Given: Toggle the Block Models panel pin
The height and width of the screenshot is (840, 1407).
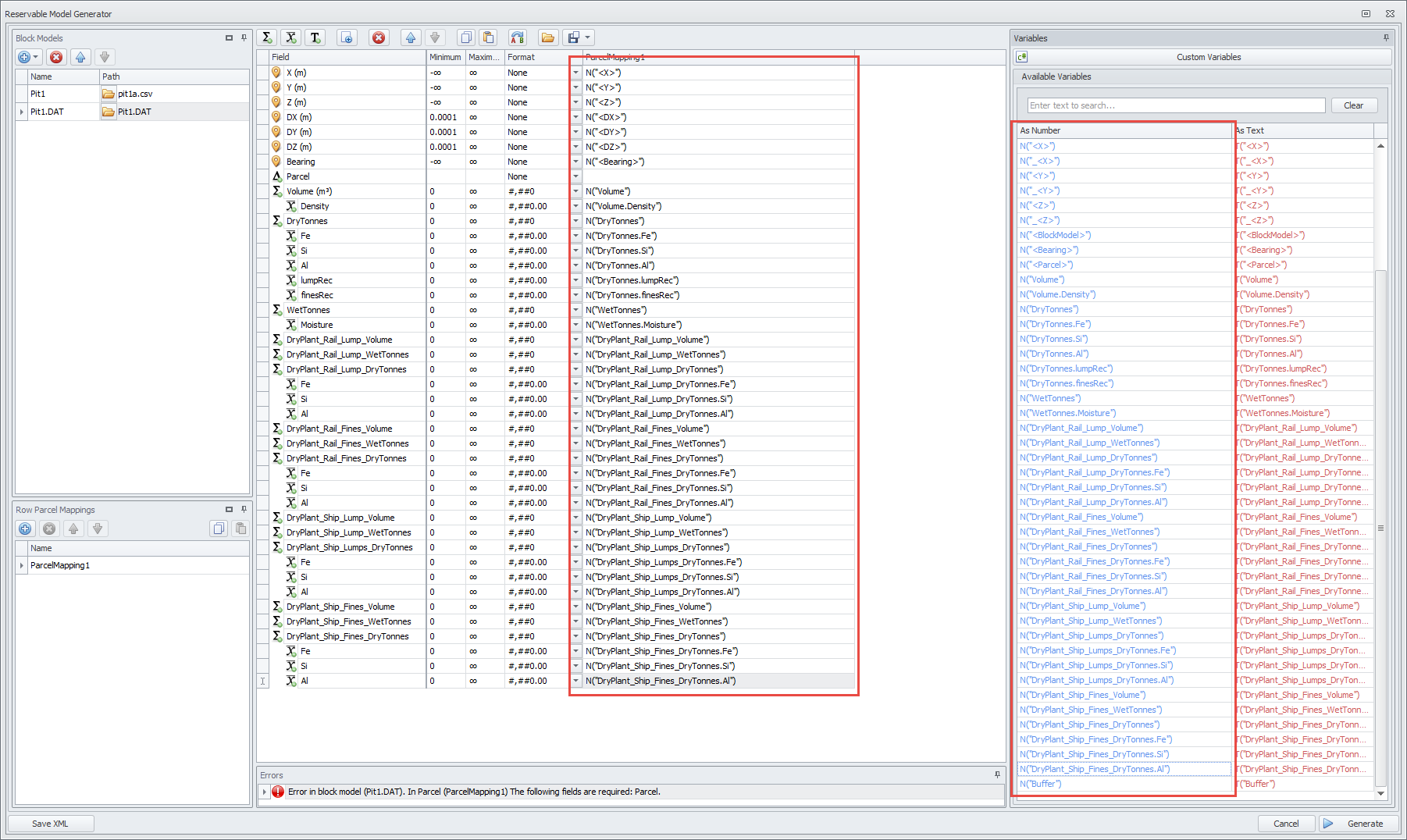Looking at the screenshot, I should [x=244, y=37].
